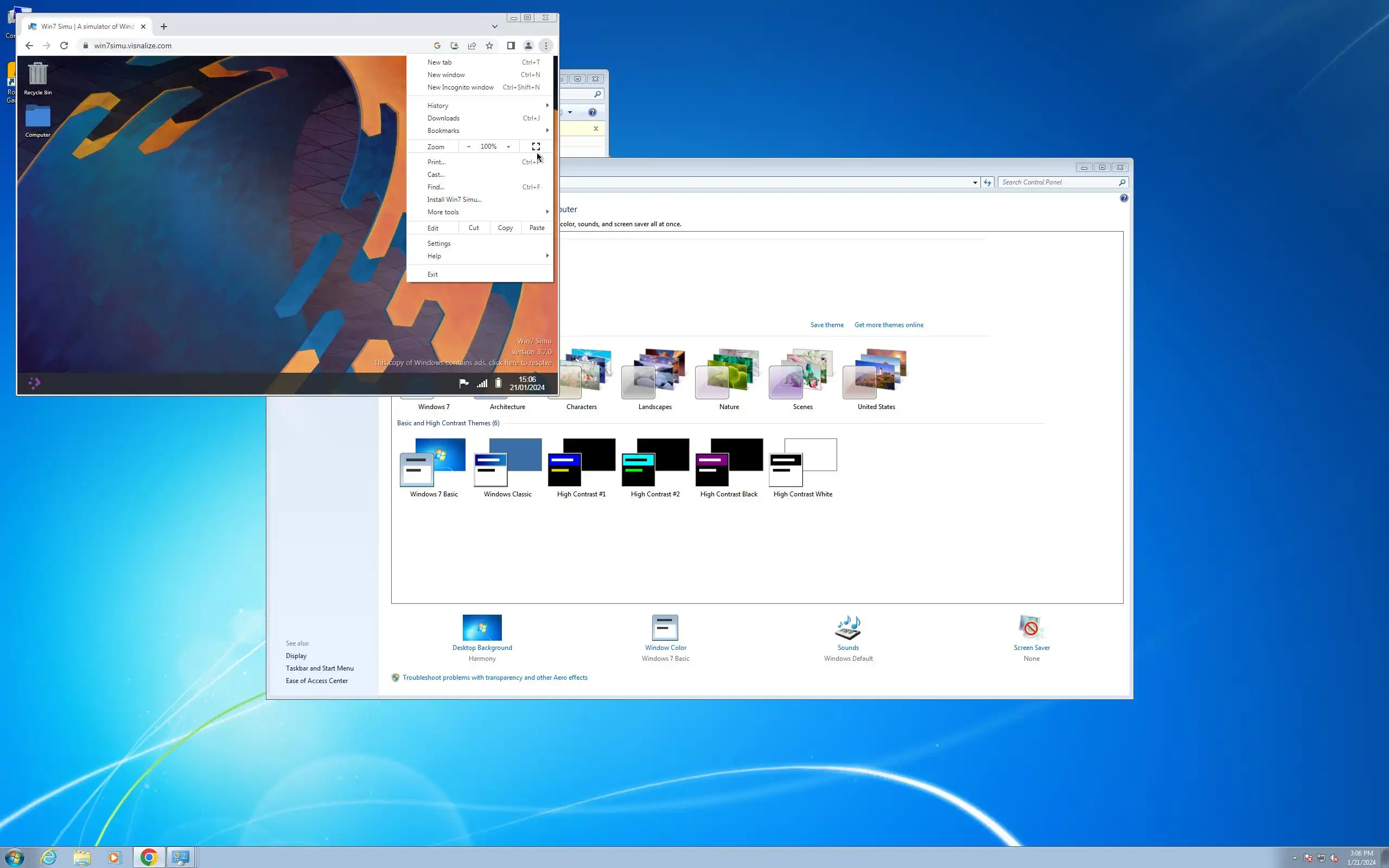The width and height of the screenshot is (1389, 868).
Task: Increase zoom with the plus button
Action: pos(508,146)
